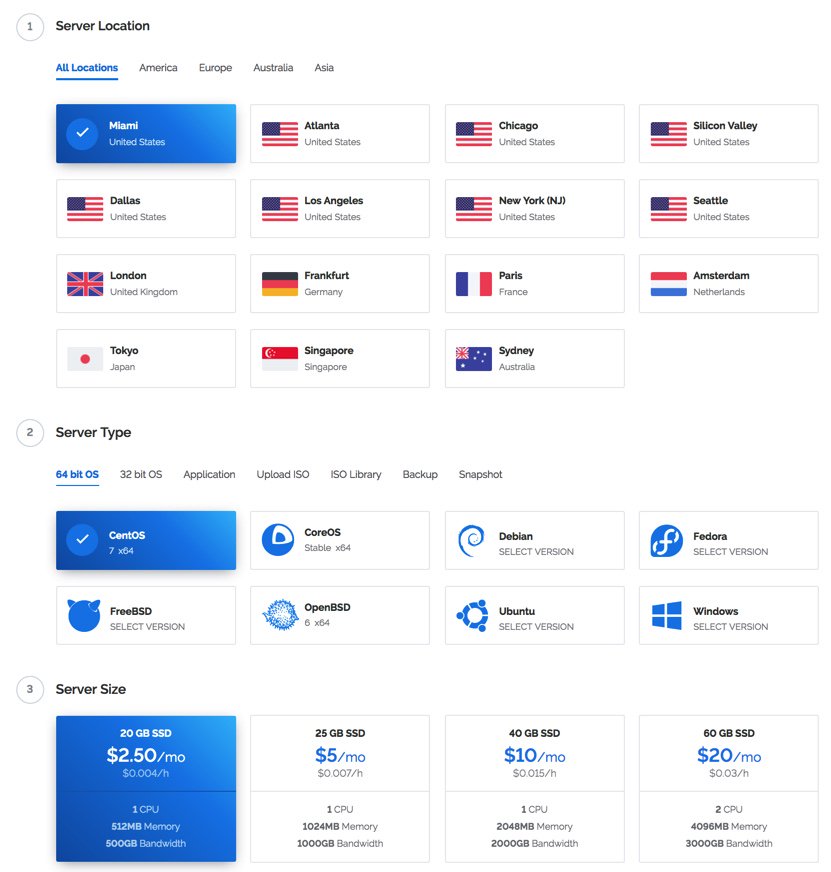Select the 64 bit OS tab
This screenshot has height=872, width=831.
77,474
